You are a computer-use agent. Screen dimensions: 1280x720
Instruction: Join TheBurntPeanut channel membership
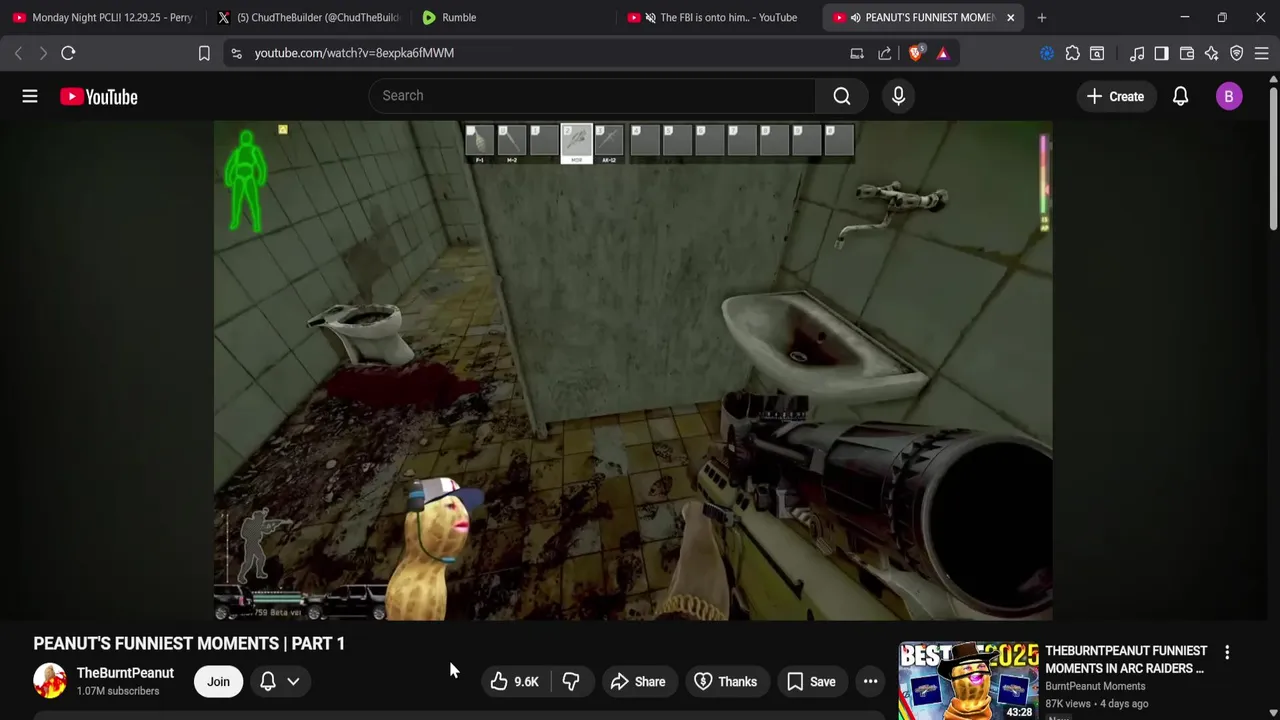[x=218, y=682]
